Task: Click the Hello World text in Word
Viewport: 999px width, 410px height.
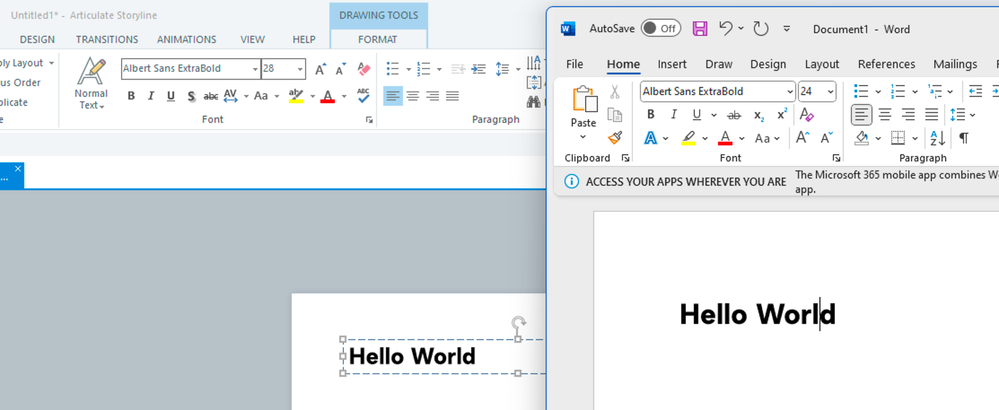Action: click(757, 314)
